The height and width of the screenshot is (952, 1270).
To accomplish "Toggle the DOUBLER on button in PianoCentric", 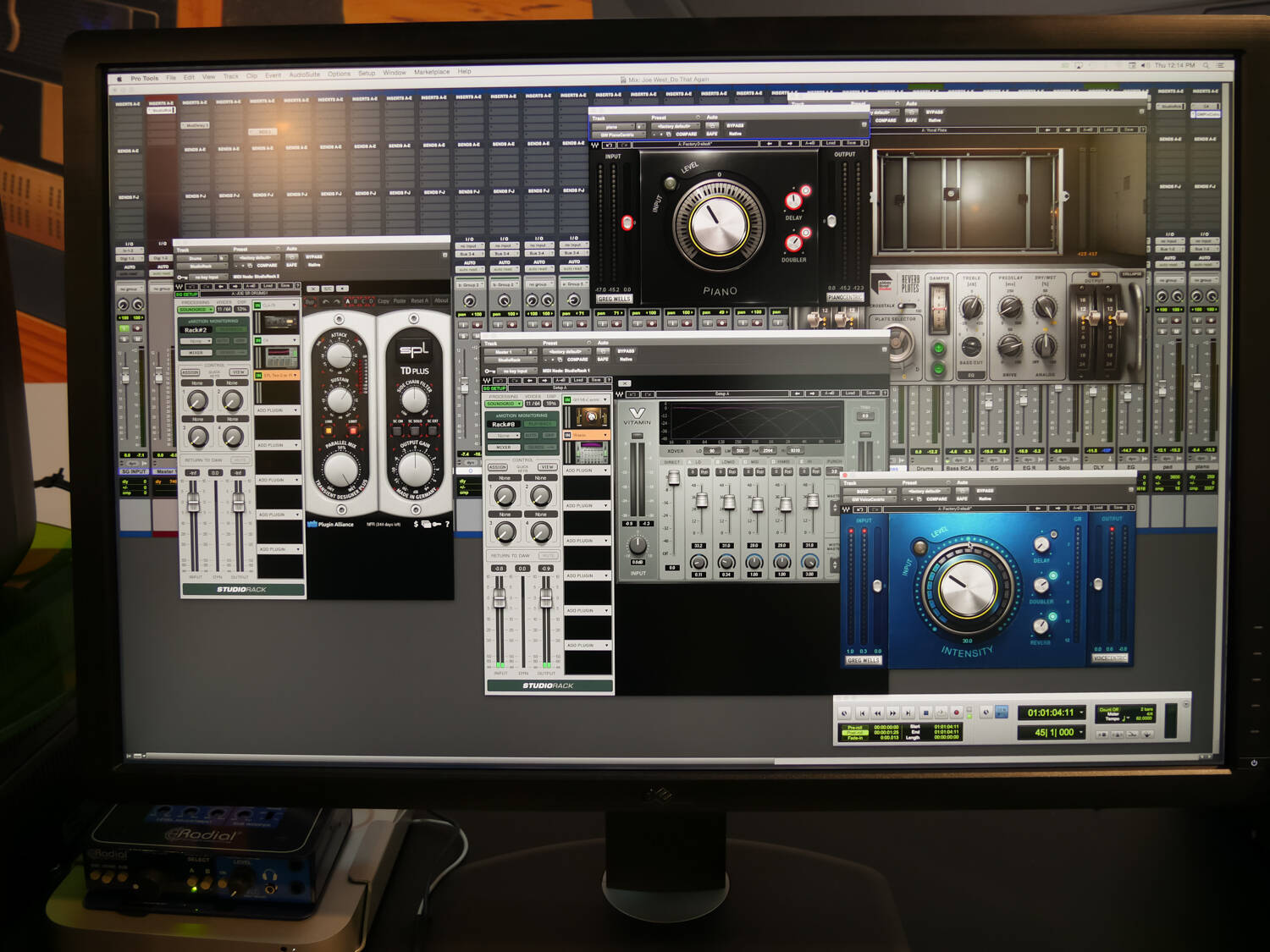I will coord(805,232).
